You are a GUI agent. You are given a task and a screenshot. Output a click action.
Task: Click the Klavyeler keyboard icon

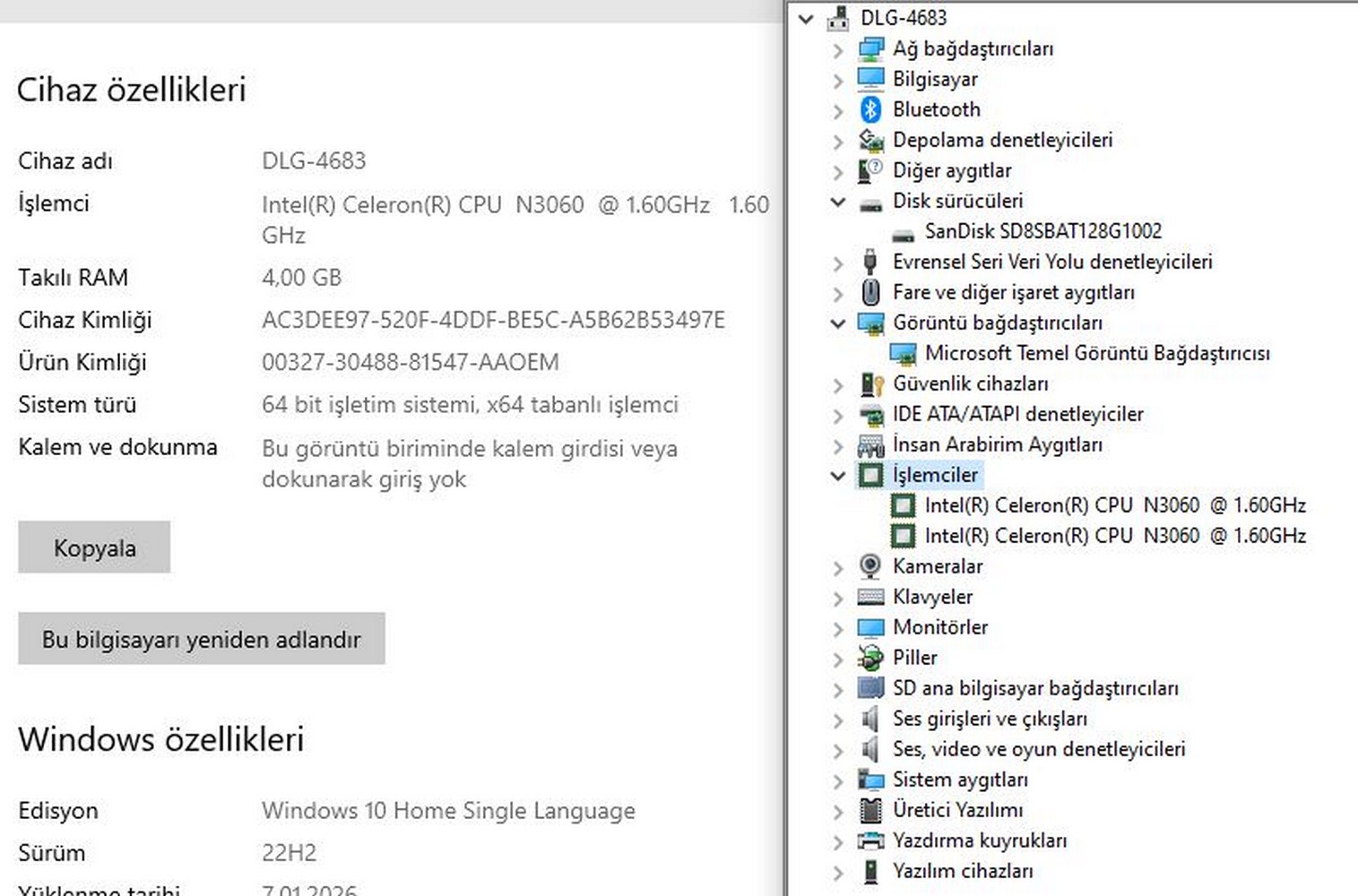869,597
